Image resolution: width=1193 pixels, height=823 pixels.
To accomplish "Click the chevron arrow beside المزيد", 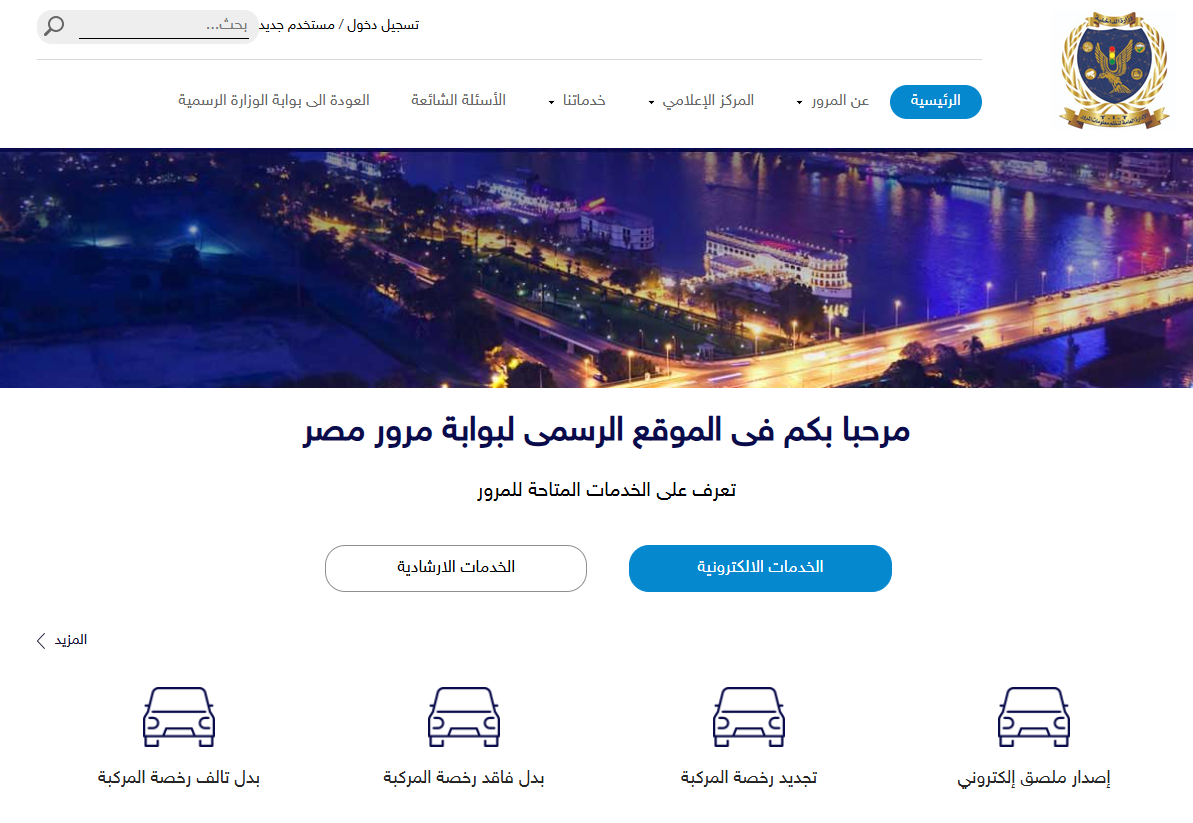I will (x=41, y=640).
